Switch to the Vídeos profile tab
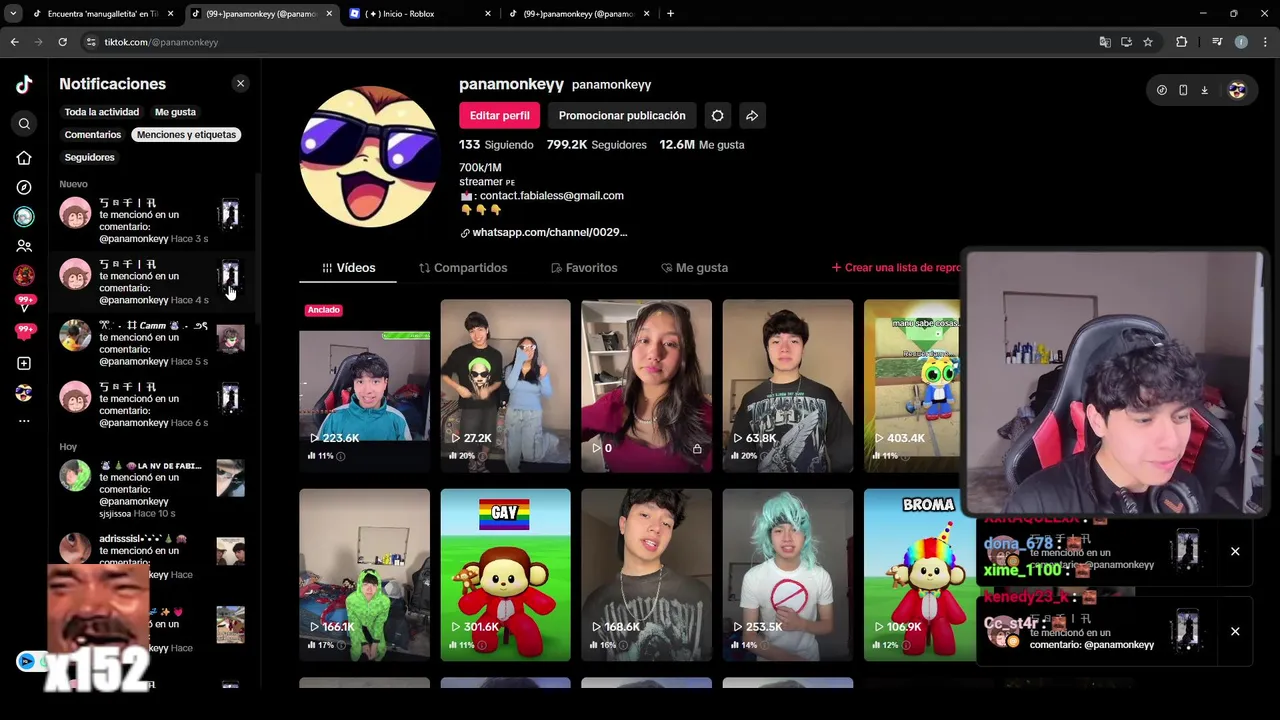 click(348, 268)
